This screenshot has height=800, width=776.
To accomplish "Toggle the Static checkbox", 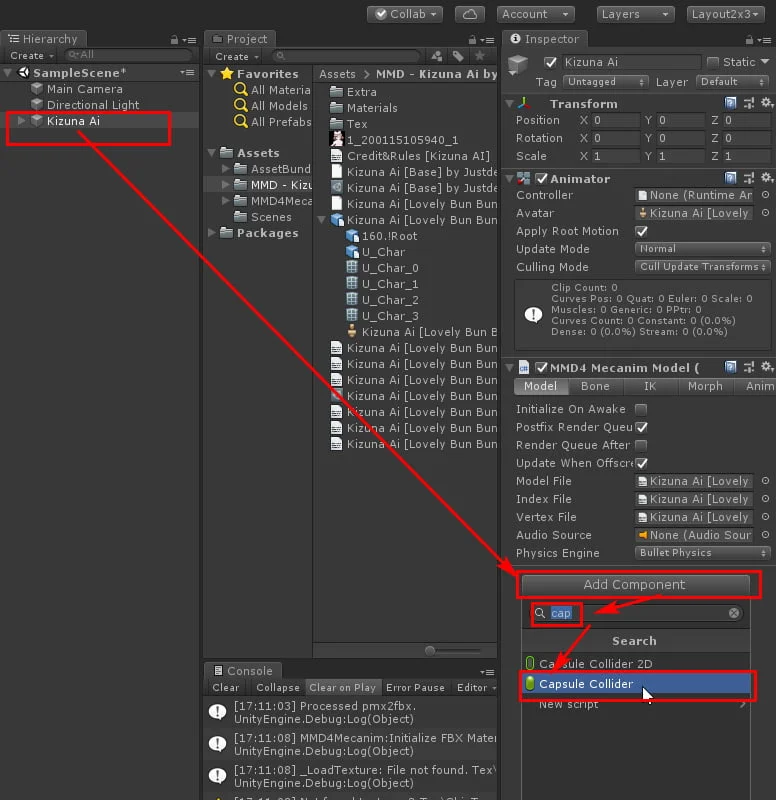I will pyautogui.click(x=713, y=62).
